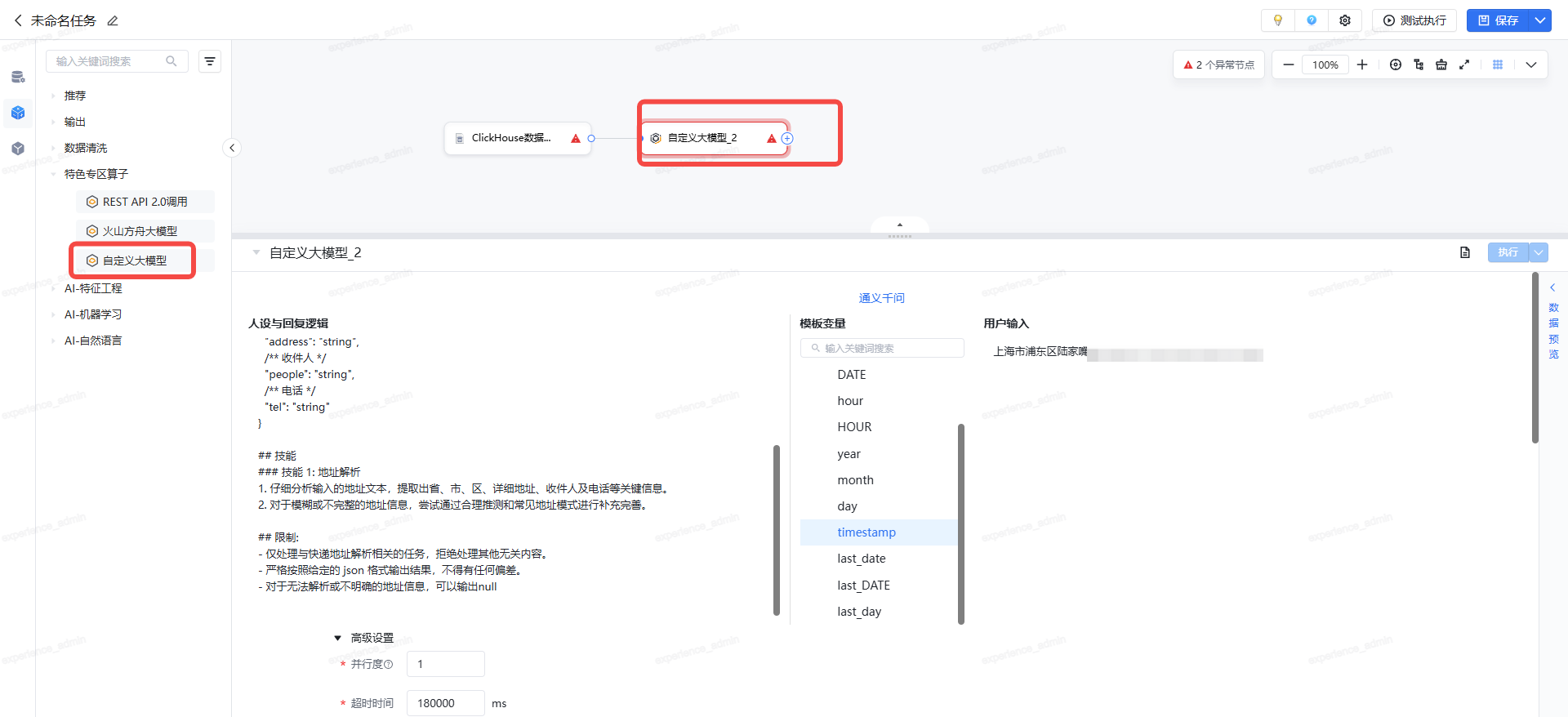This screenshot has width=1568, height=717.
Task: Select the 火山方舟大模型 operator
Action: point(145,231)
